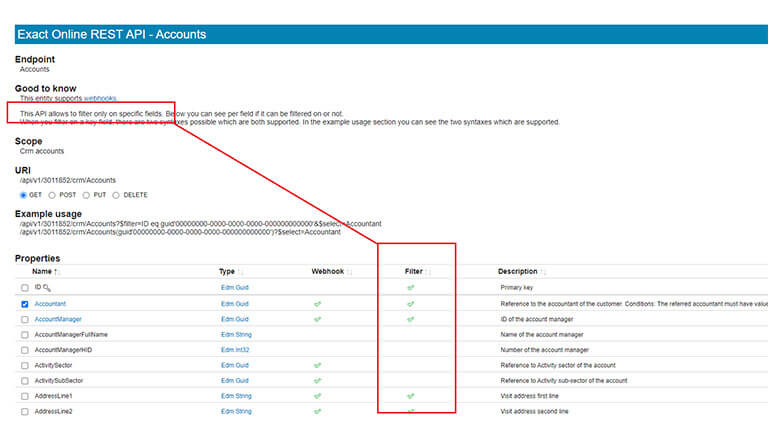Screen dimensions: 768x432
Task: Click the Webhook column header
Action: coord(328,271)
